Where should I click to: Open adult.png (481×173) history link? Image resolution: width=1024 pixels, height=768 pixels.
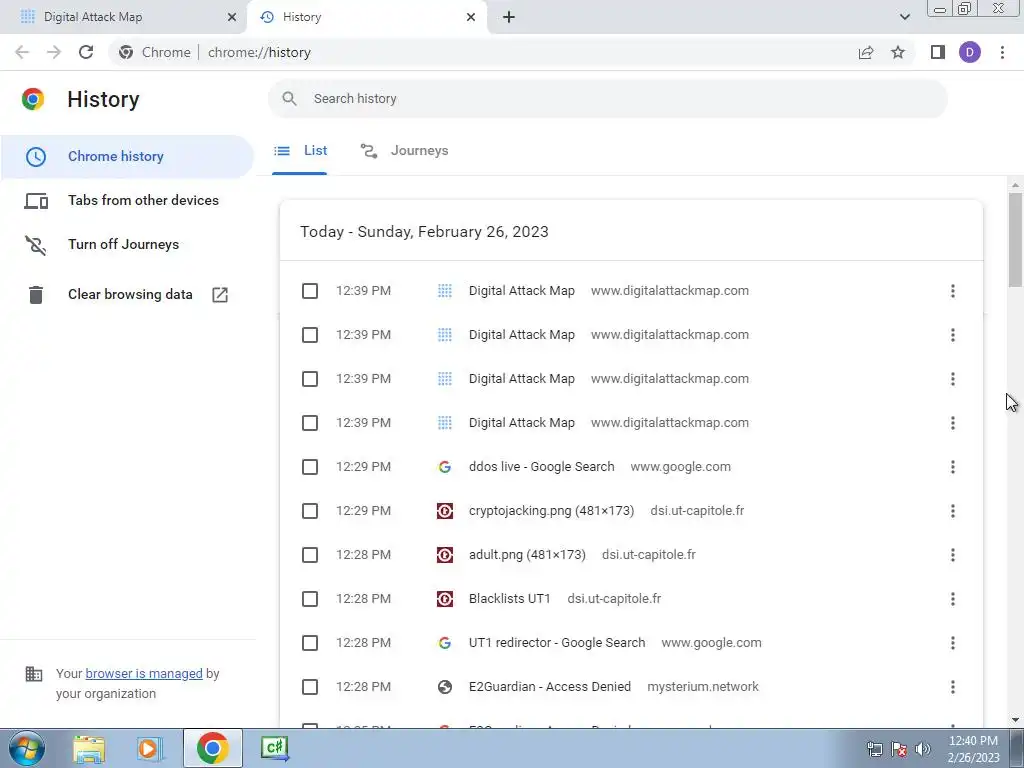coord(527,555)
